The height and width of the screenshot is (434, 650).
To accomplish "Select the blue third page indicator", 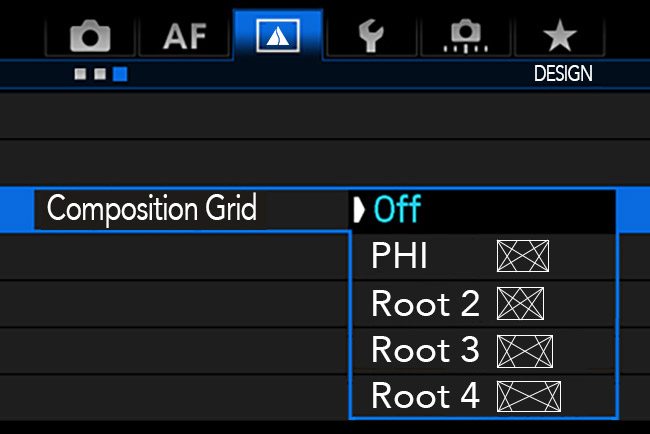I will [x=120, y=74].
